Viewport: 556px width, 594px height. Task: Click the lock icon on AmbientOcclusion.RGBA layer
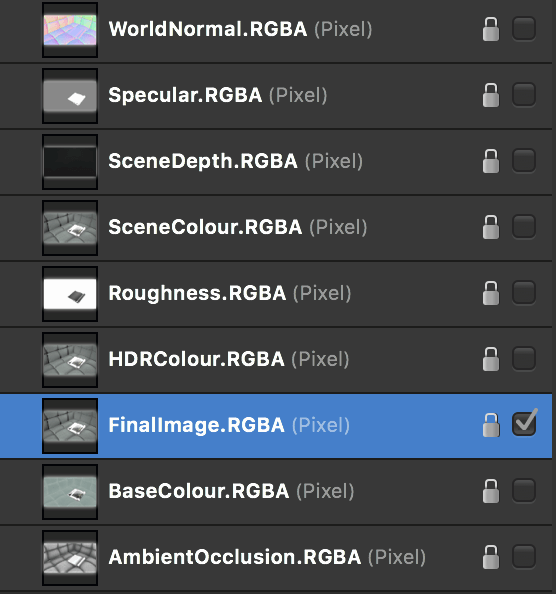coord(491,557)
